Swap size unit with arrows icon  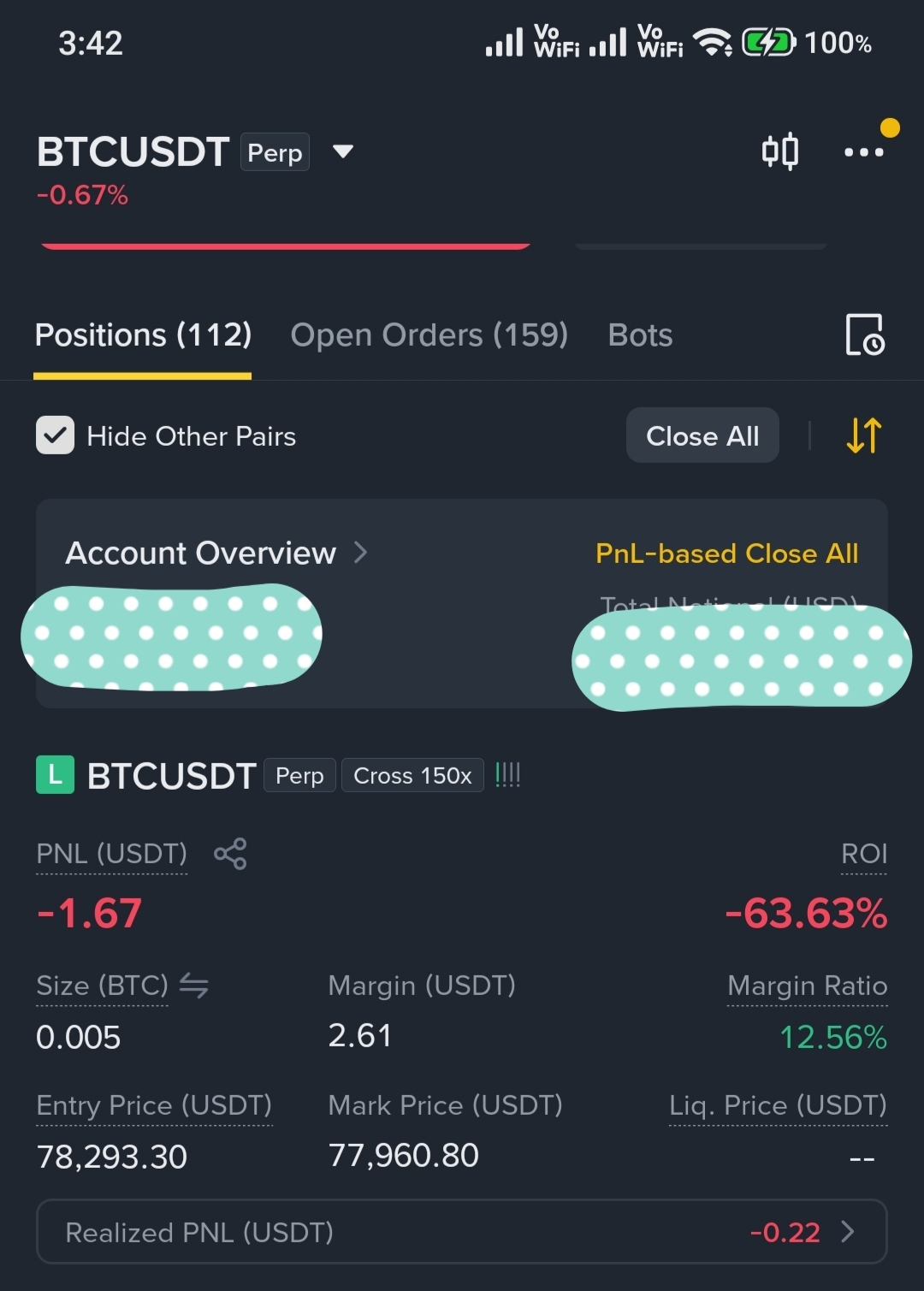click(193, 986)
